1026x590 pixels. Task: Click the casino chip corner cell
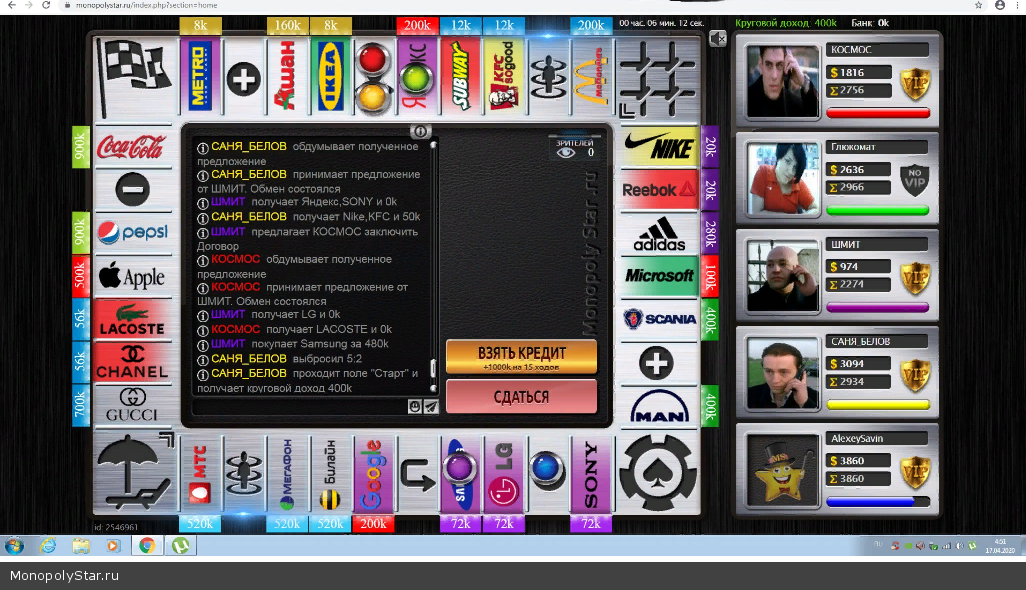click(658, 473)
